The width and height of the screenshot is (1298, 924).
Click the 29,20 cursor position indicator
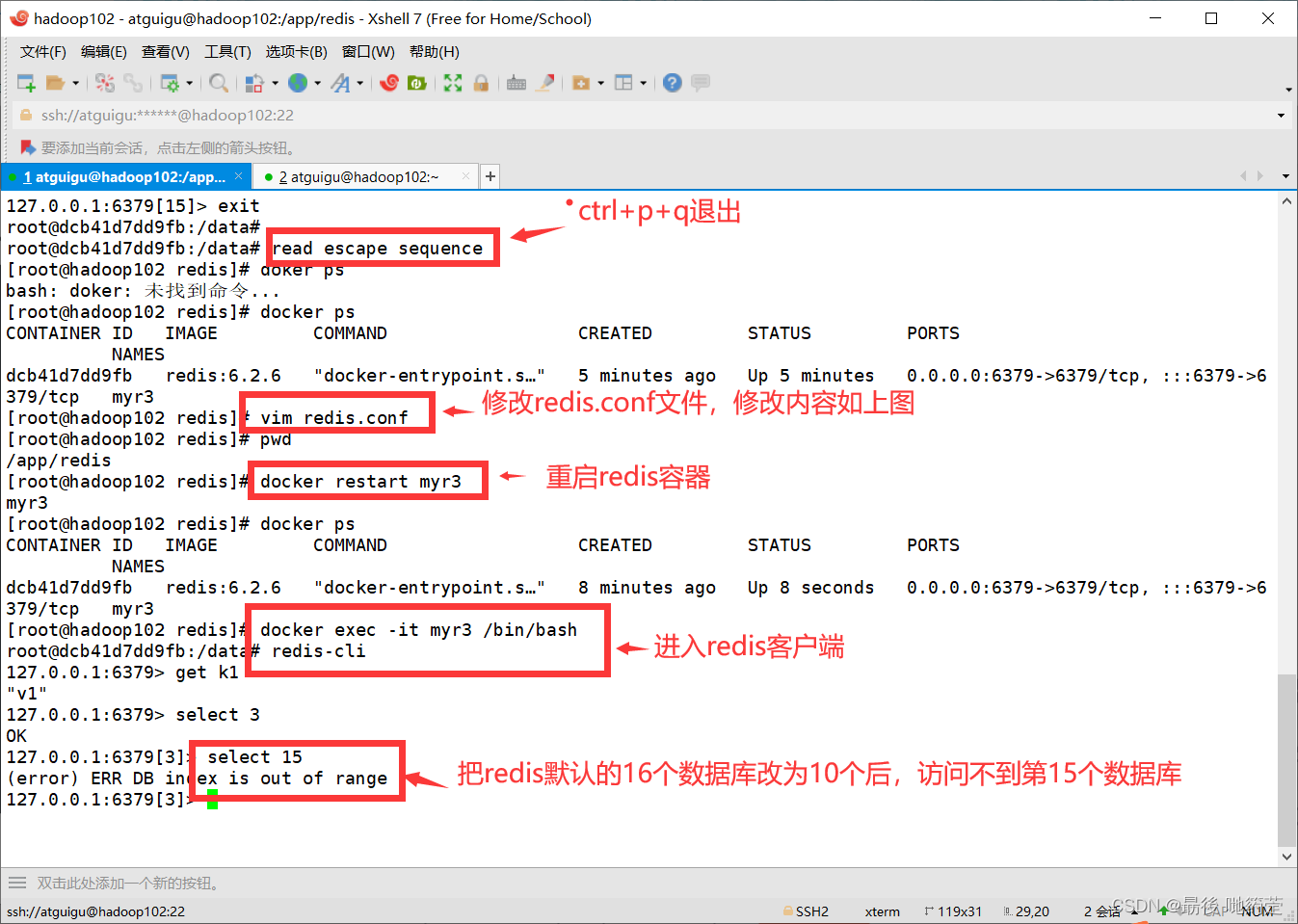(1026, 911)
